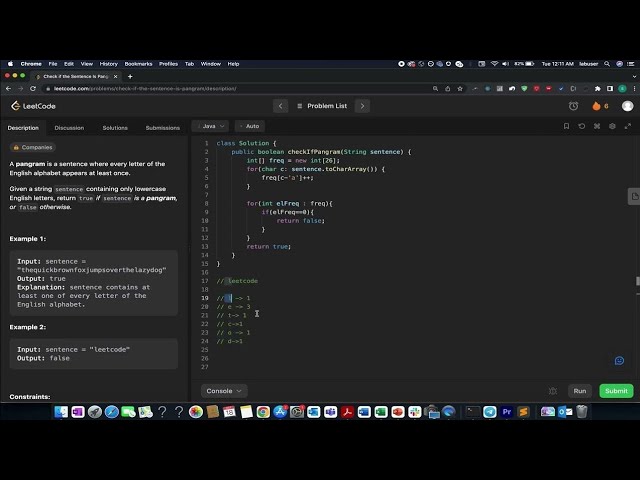Click the browser back arrow

point(9,89)
